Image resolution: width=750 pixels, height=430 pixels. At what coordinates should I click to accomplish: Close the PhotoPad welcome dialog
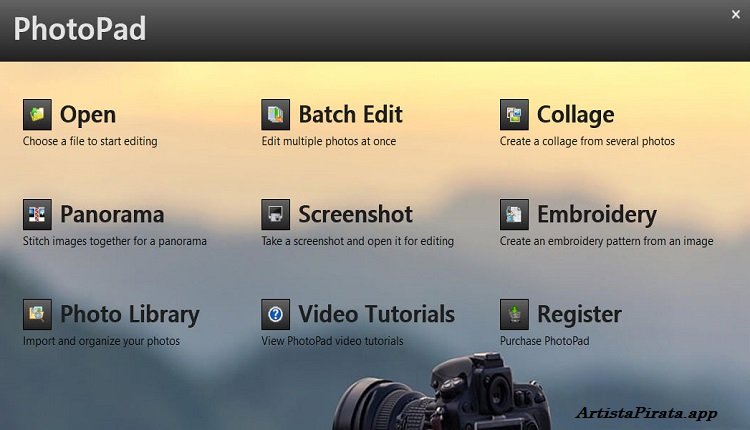click(736, 14)
